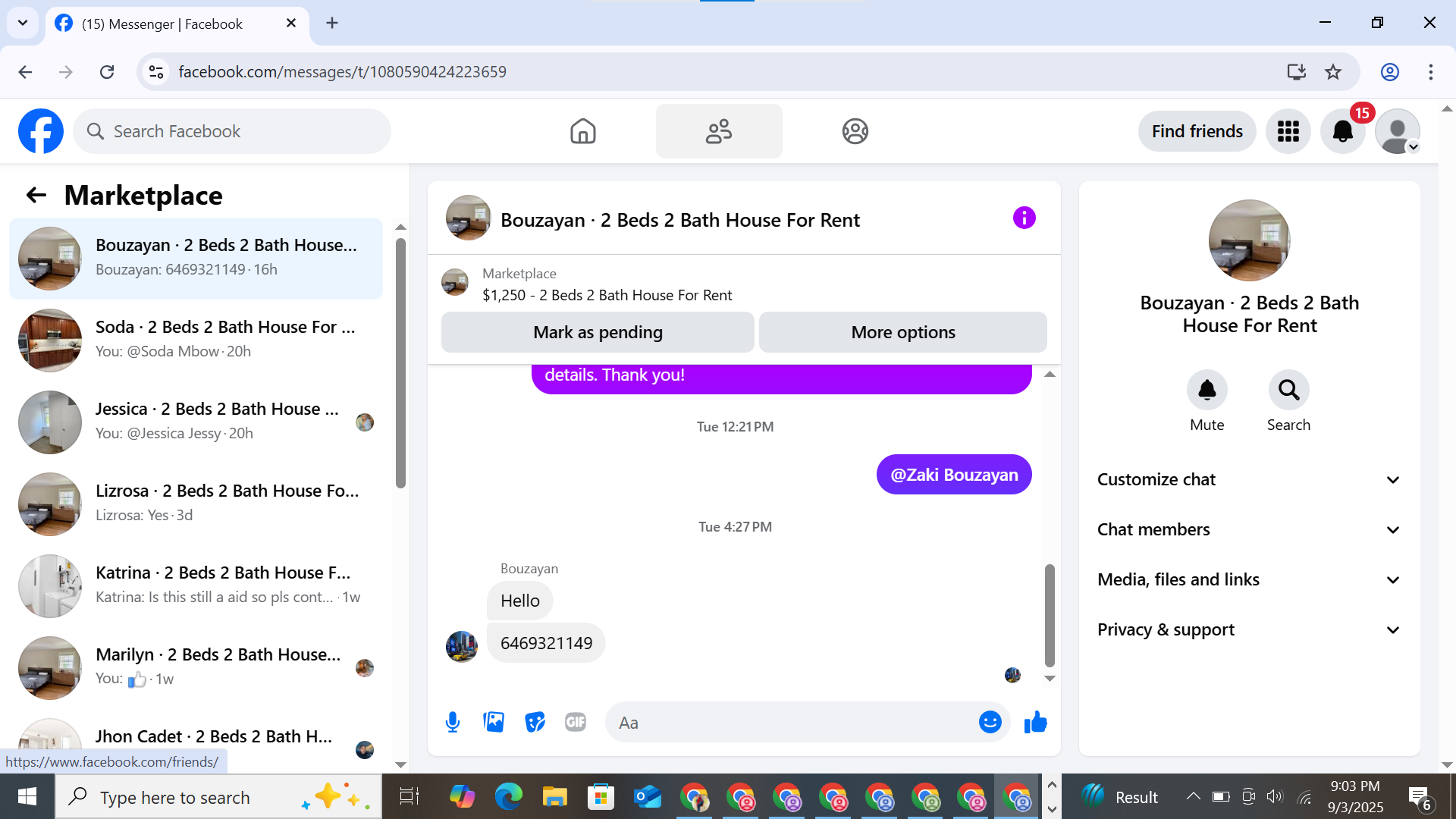
Task: Attach a photo with the image icon
Action: (x=494, y=722)
